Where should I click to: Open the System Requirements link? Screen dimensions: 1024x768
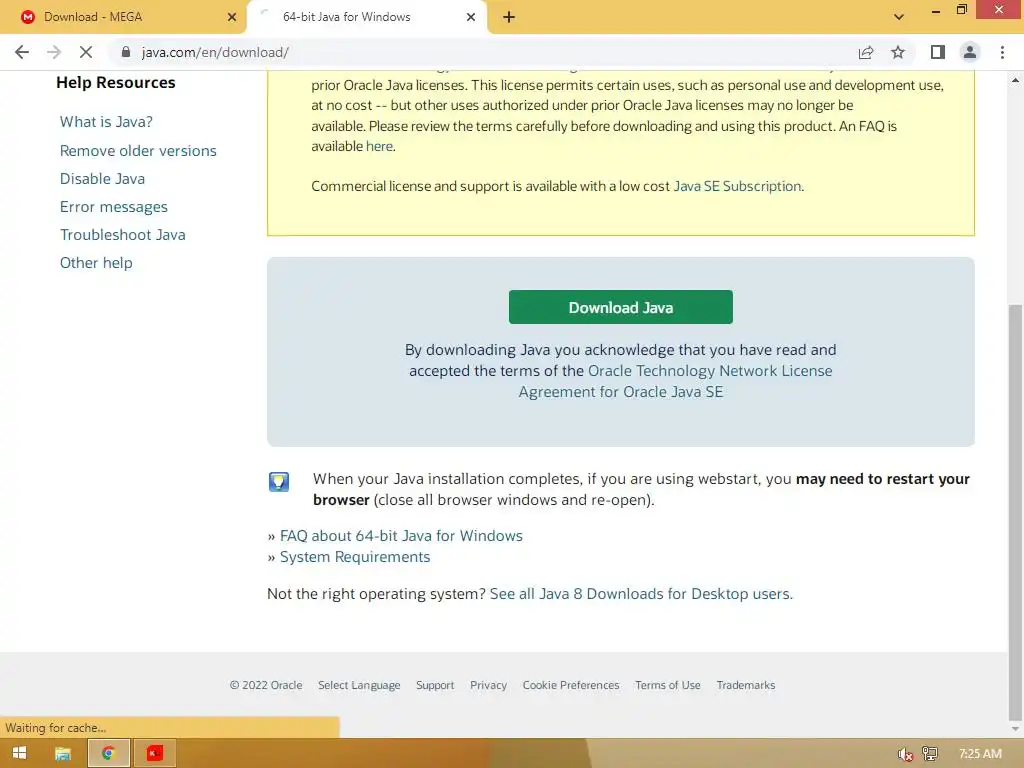pyautogui.click(x=355, y=557)
